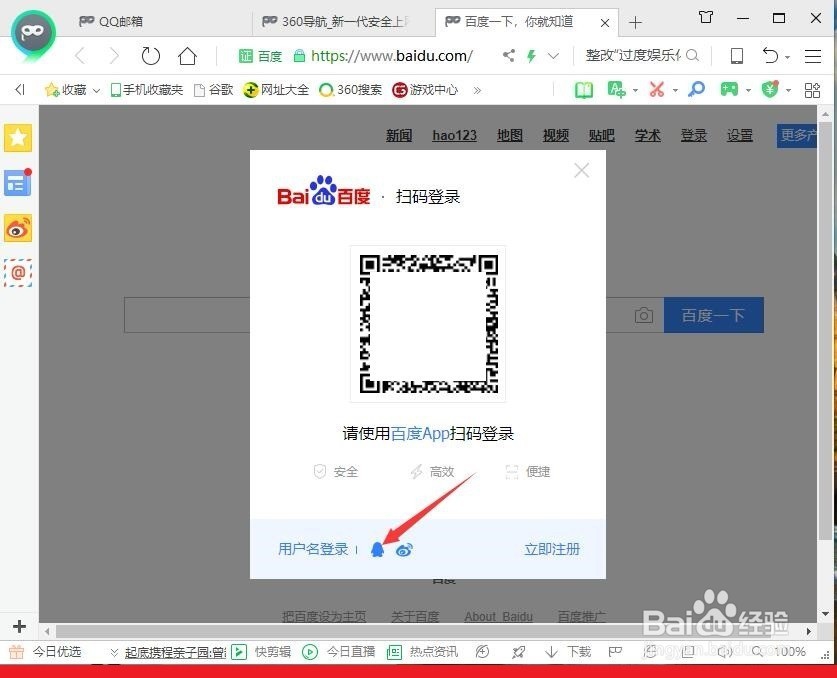
Task: Click the undo closed tab icon
Action: 770,56
